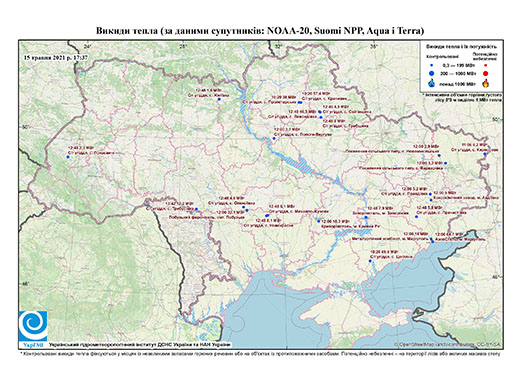Screen dimensions: 520x368
Task: Click the '12:00 2,9 МВт' label
Action: click(426, 146)
